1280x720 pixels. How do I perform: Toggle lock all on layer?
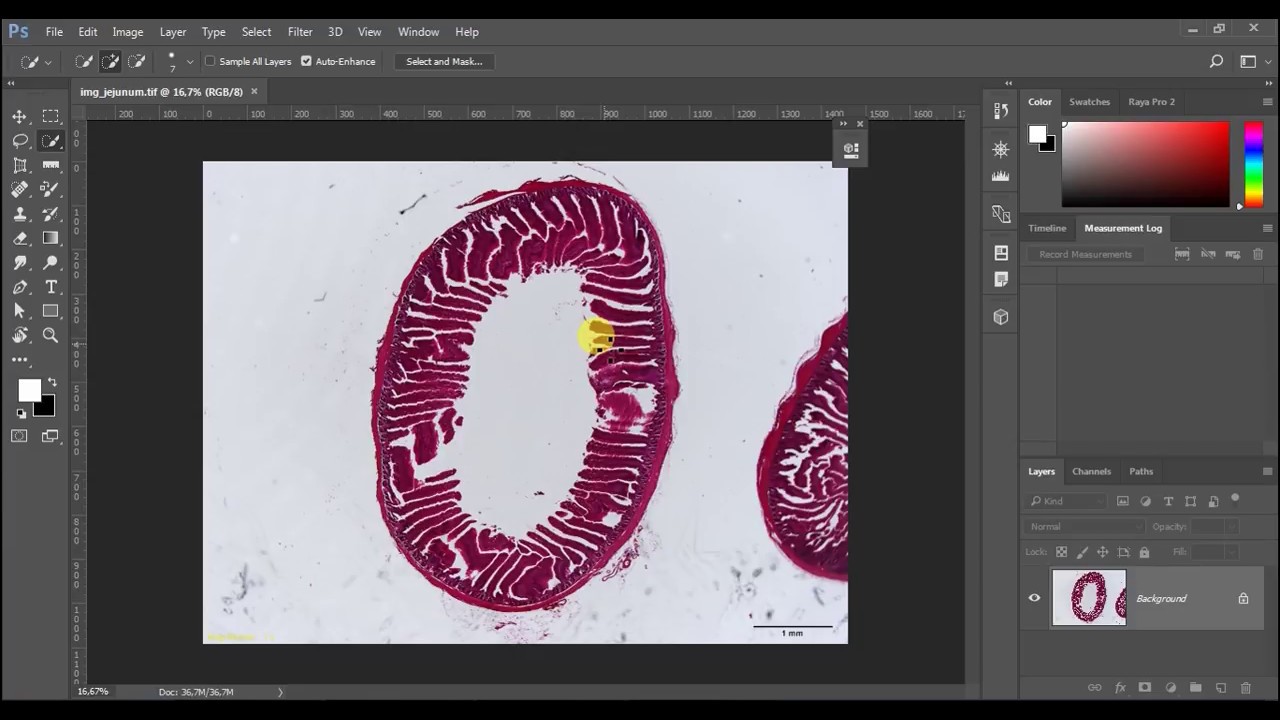[1144, 552]
